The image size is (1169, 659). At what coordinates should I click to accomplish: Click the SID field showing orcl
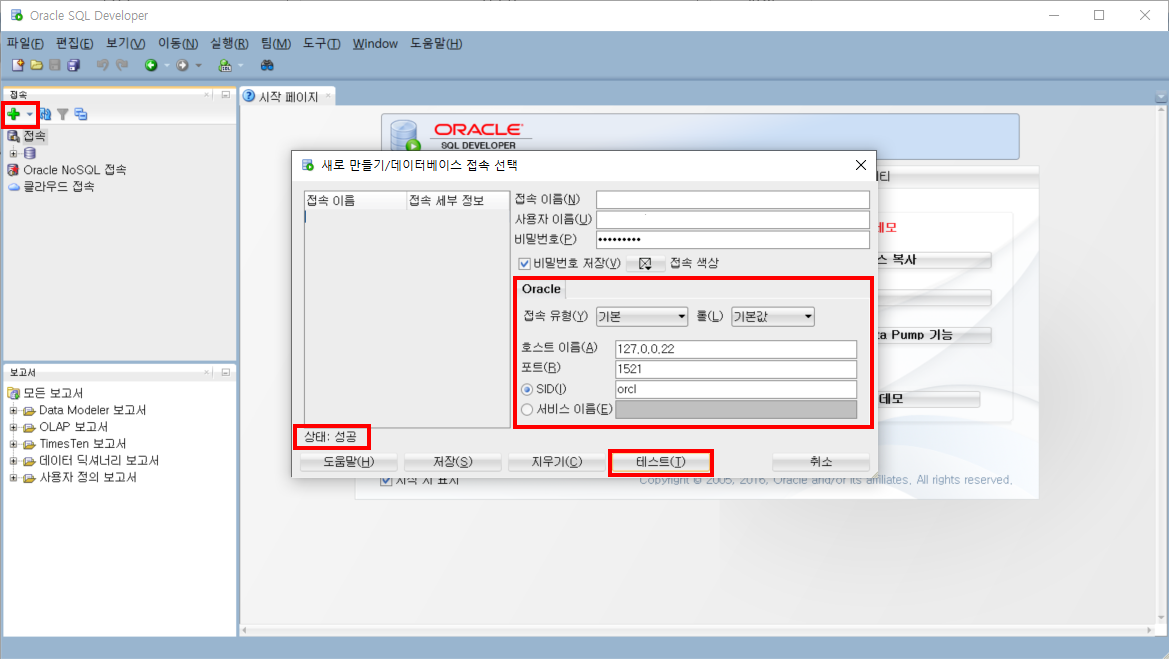click(736, 389)
